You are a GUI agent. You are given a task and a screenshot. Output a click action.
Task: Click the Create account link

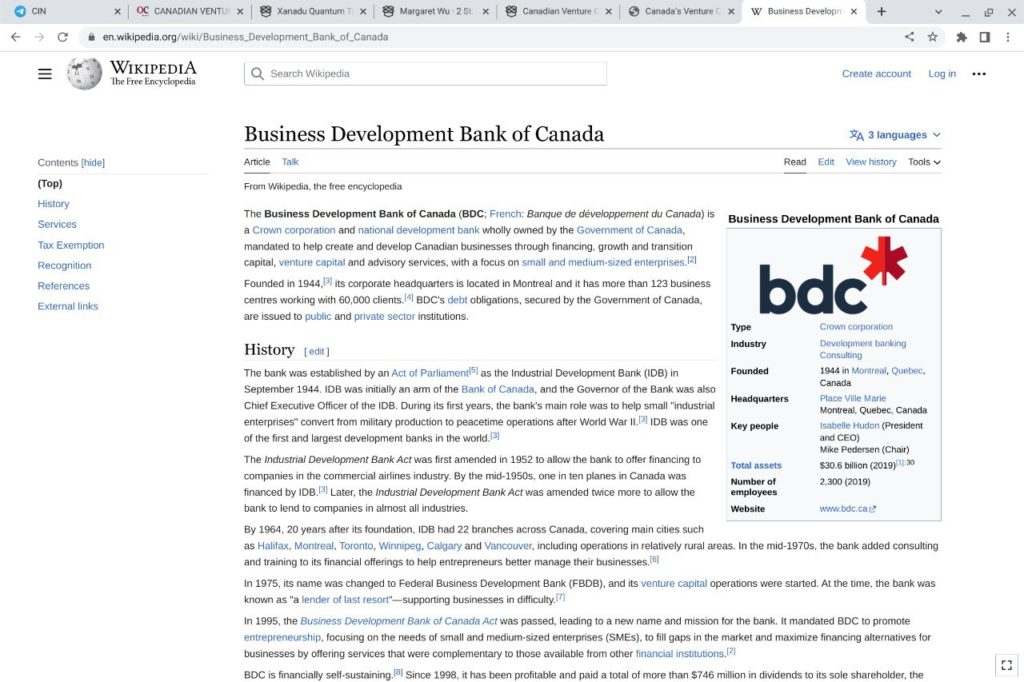[x=876, y=74]
